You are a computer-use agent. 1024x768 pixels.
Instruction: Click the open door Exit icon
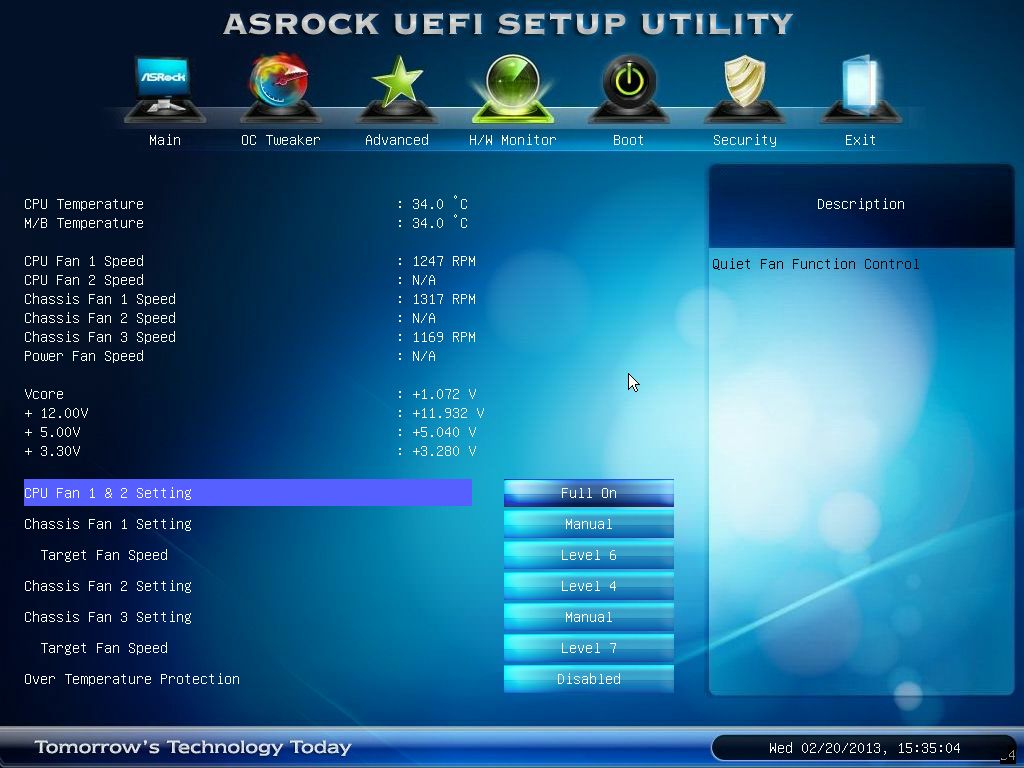[x=860, y=88]
